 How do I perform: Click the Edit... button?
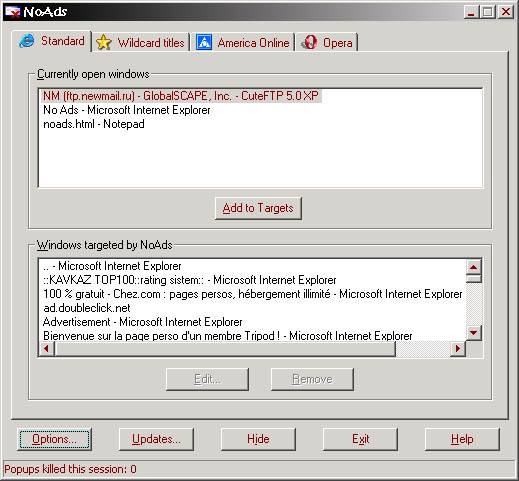tap(207, 379)
